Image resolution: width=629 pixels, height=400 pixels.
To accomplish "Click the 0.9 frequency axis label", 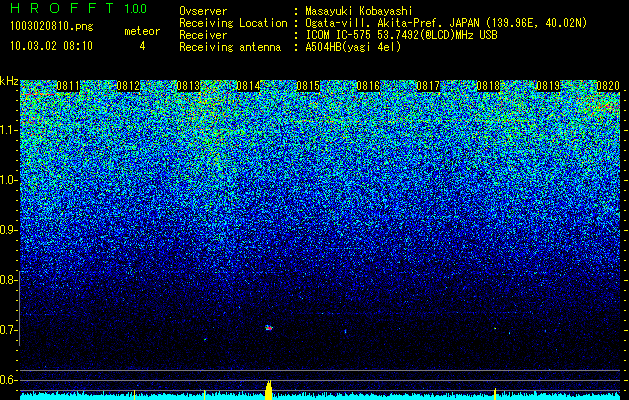I will [8, 230].
